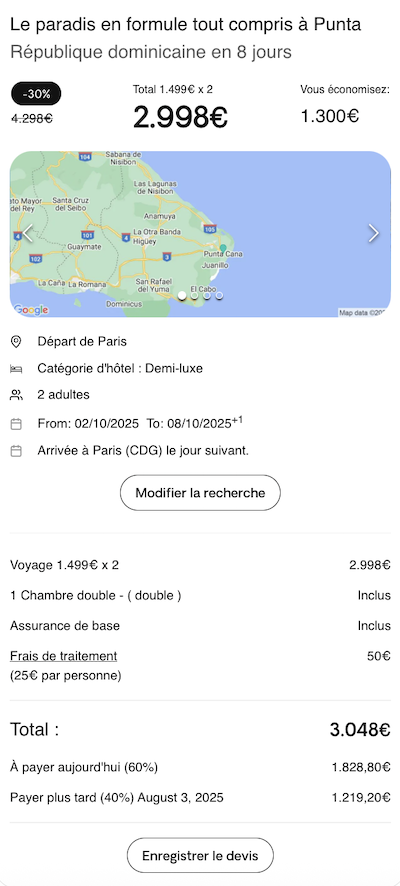Click the people icon beside 2 adultes
Viewport: 400px width, 886px height.
(16, 395)
